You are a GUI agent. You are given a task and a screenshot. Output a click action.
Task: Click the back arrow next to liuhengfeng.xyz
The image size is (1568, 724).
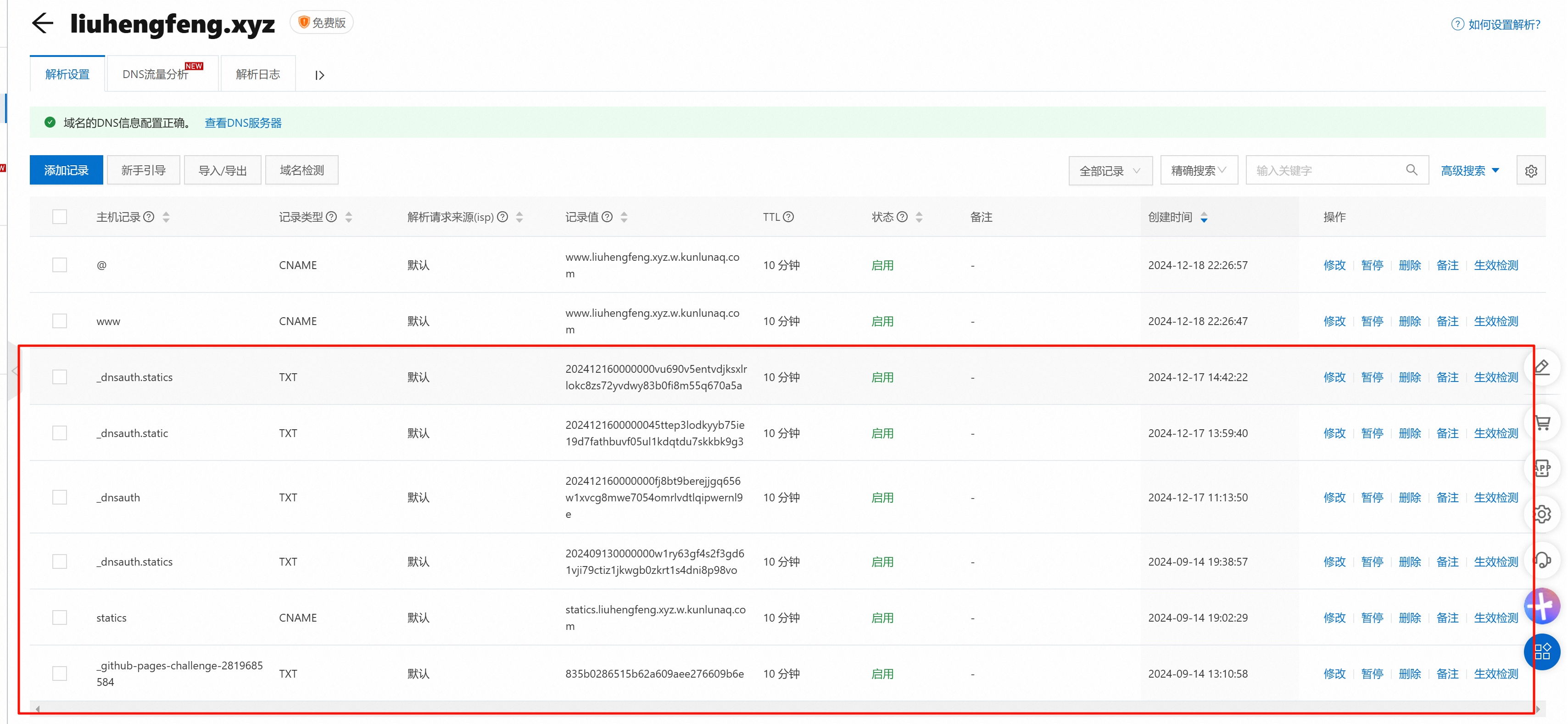point(43,23)
